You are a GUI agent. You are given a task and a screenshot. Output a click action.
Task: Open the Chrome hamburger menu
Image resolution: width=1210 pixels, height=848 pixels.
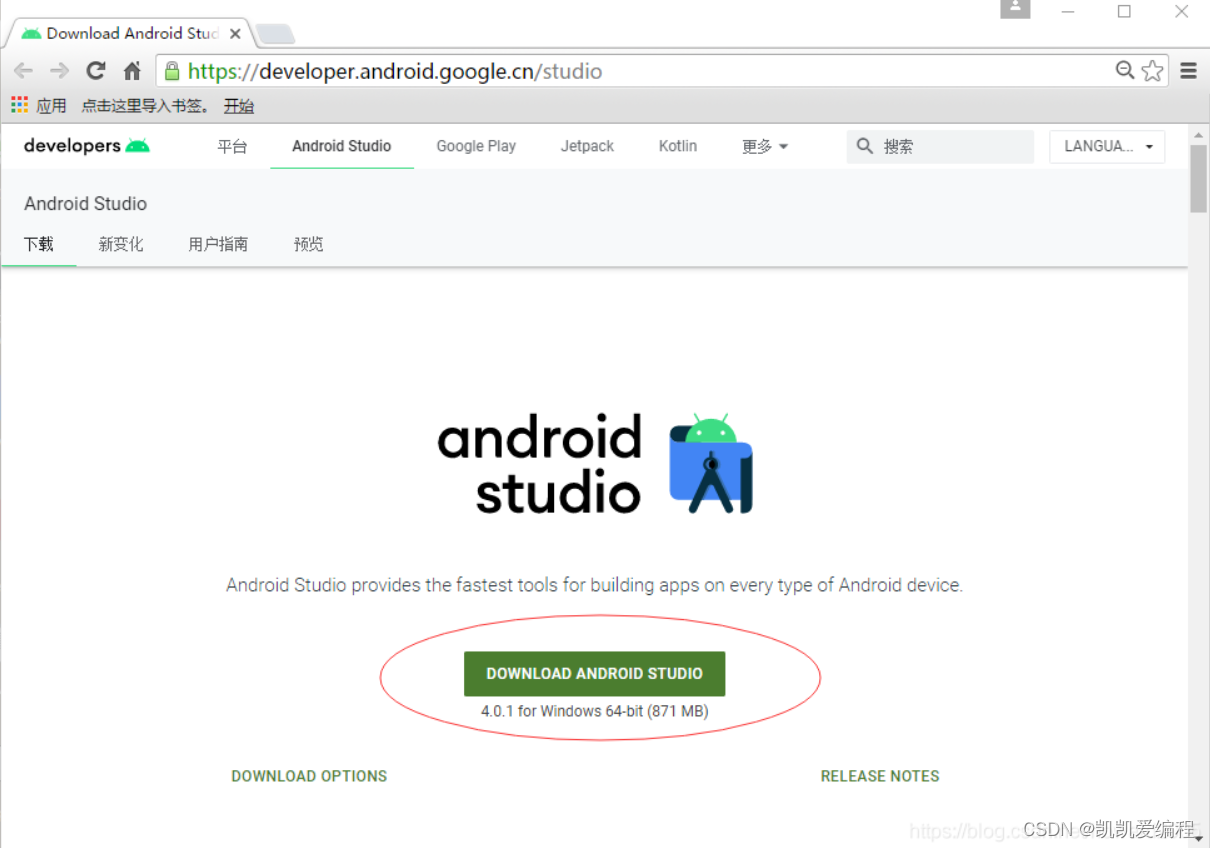pos(1188,71)
